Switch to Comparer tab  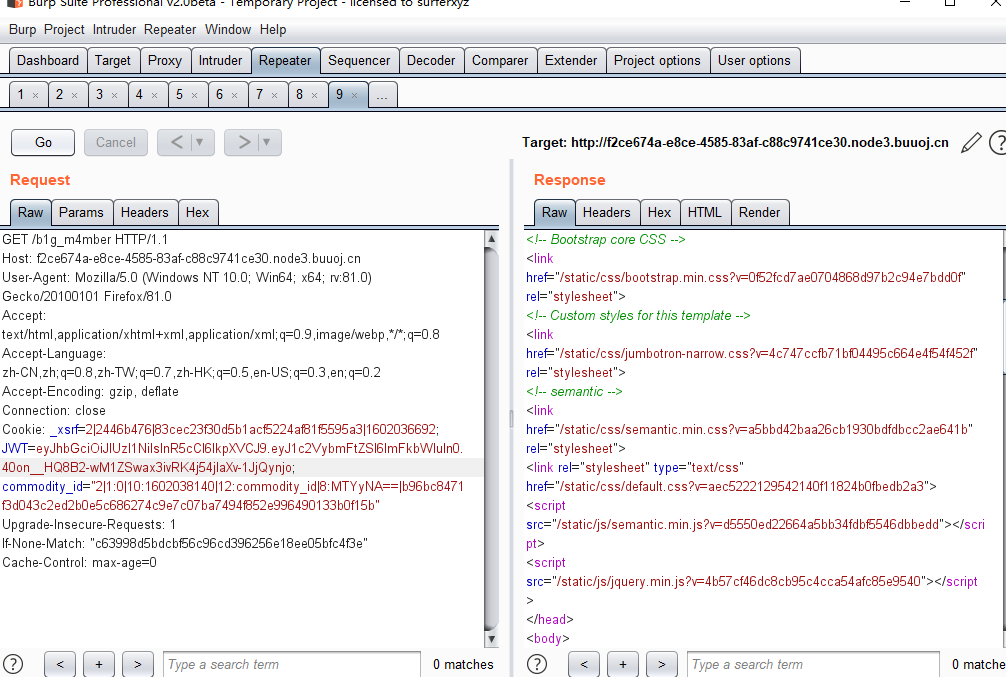pyautogui.click(x=500, y=60)
